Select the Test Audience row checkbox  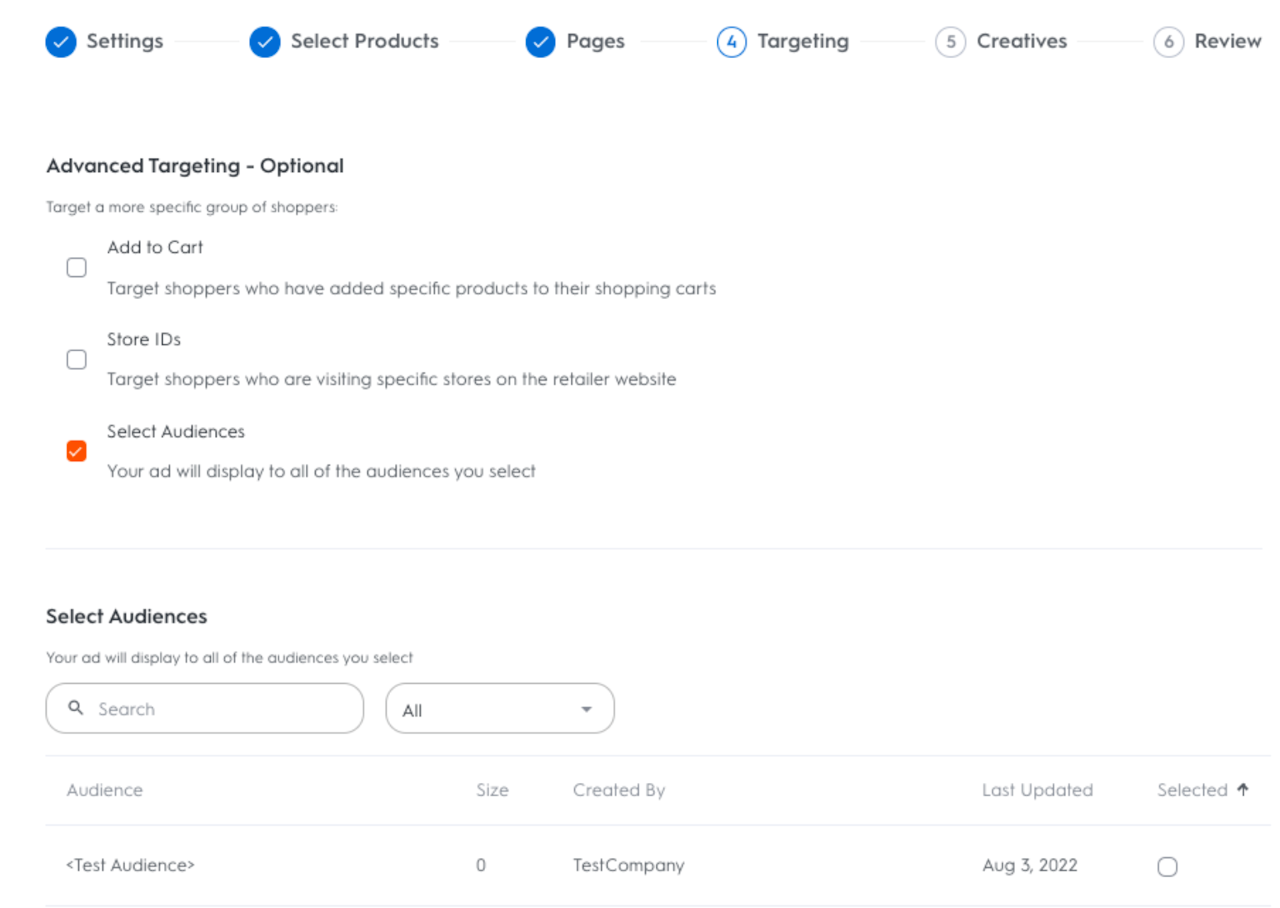1167,867
